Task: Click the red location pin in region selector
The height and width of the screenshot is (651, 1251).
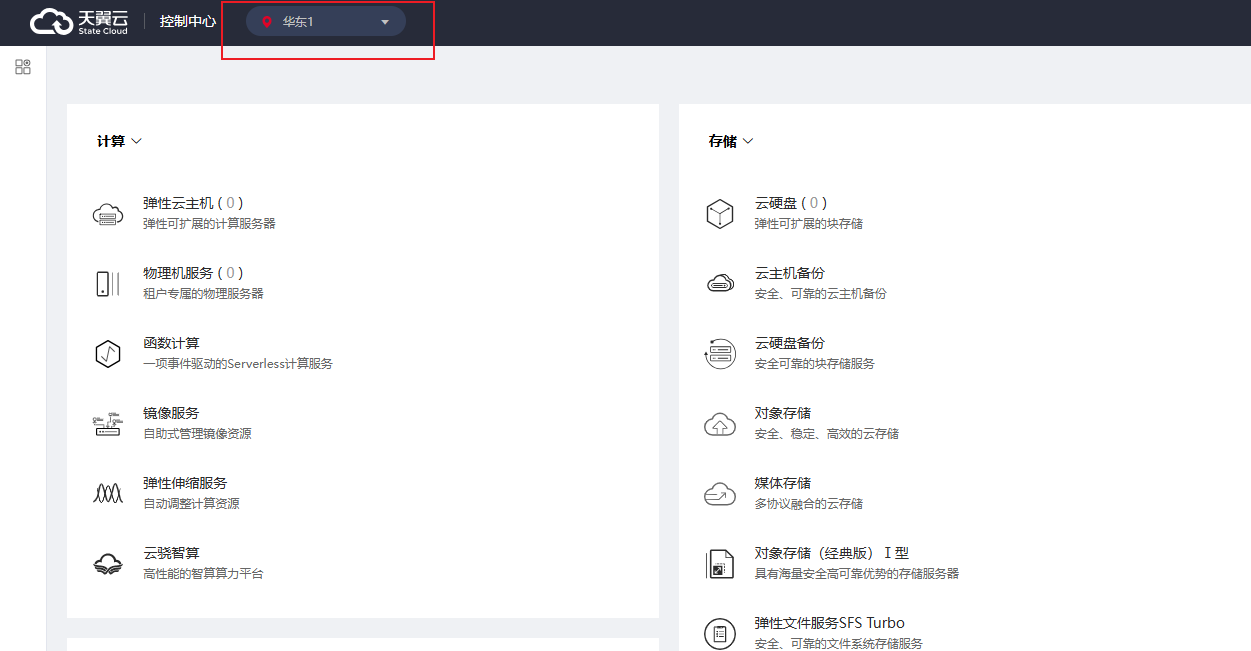Action: point(267,22)
